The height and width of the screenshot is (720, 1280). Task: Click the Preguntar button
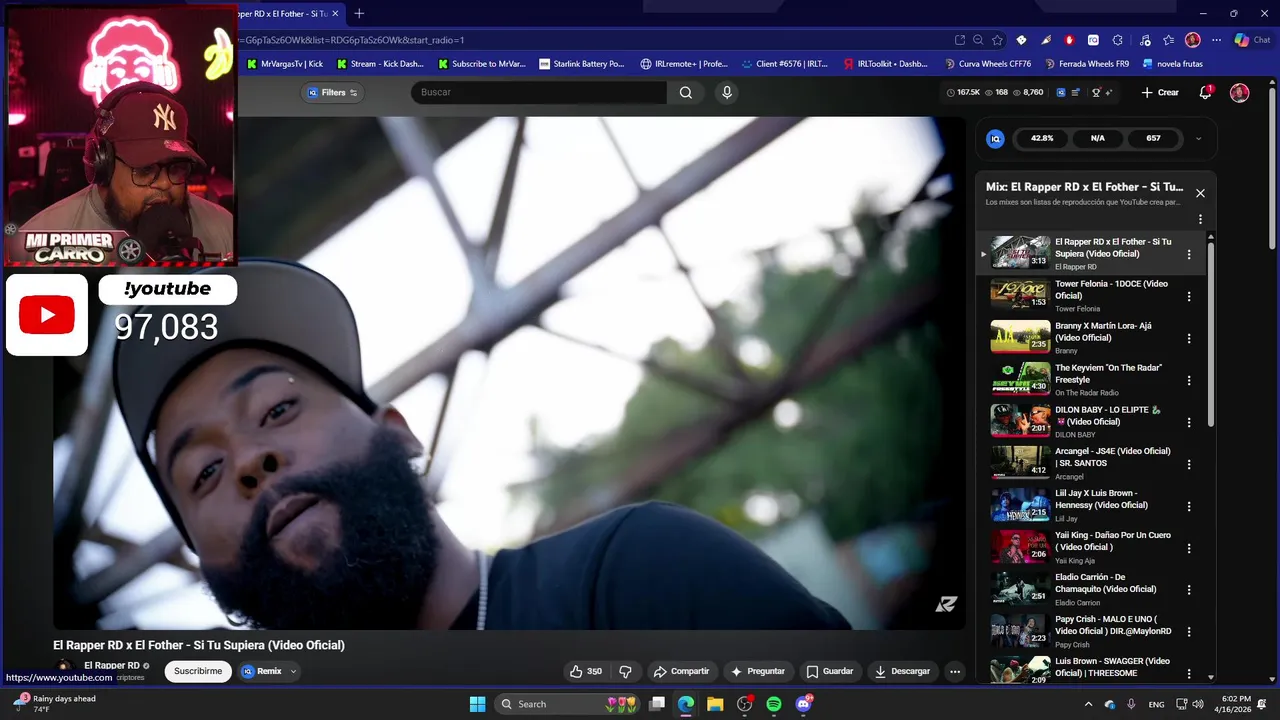point(758,671)
